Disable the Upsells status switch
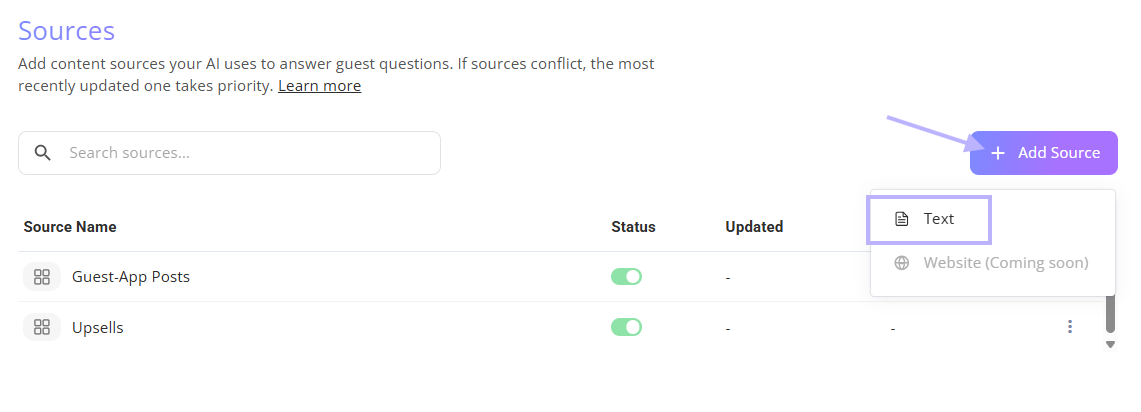This screenshot has width=1141, height=412. point(626,327)
